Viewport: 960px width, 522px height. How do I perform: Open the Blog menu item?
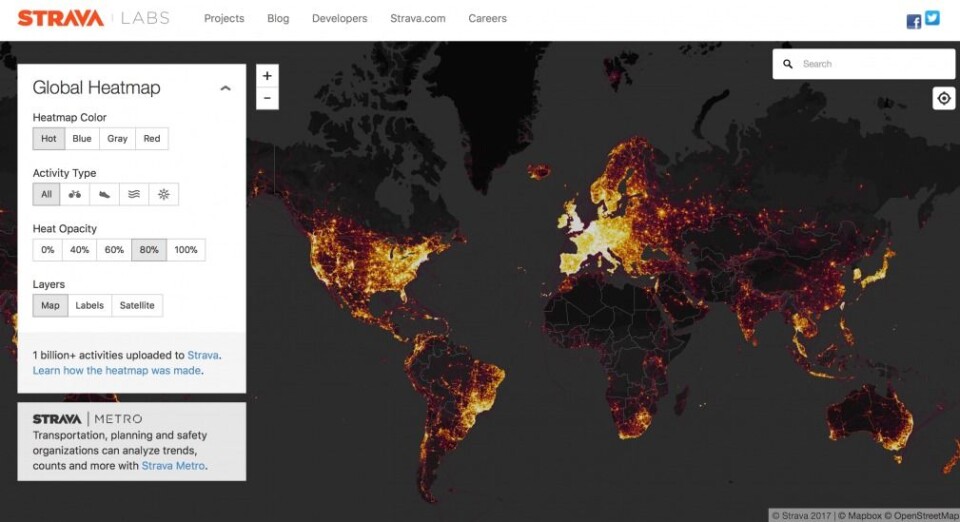pyautogui.click(x=278, y=18)
